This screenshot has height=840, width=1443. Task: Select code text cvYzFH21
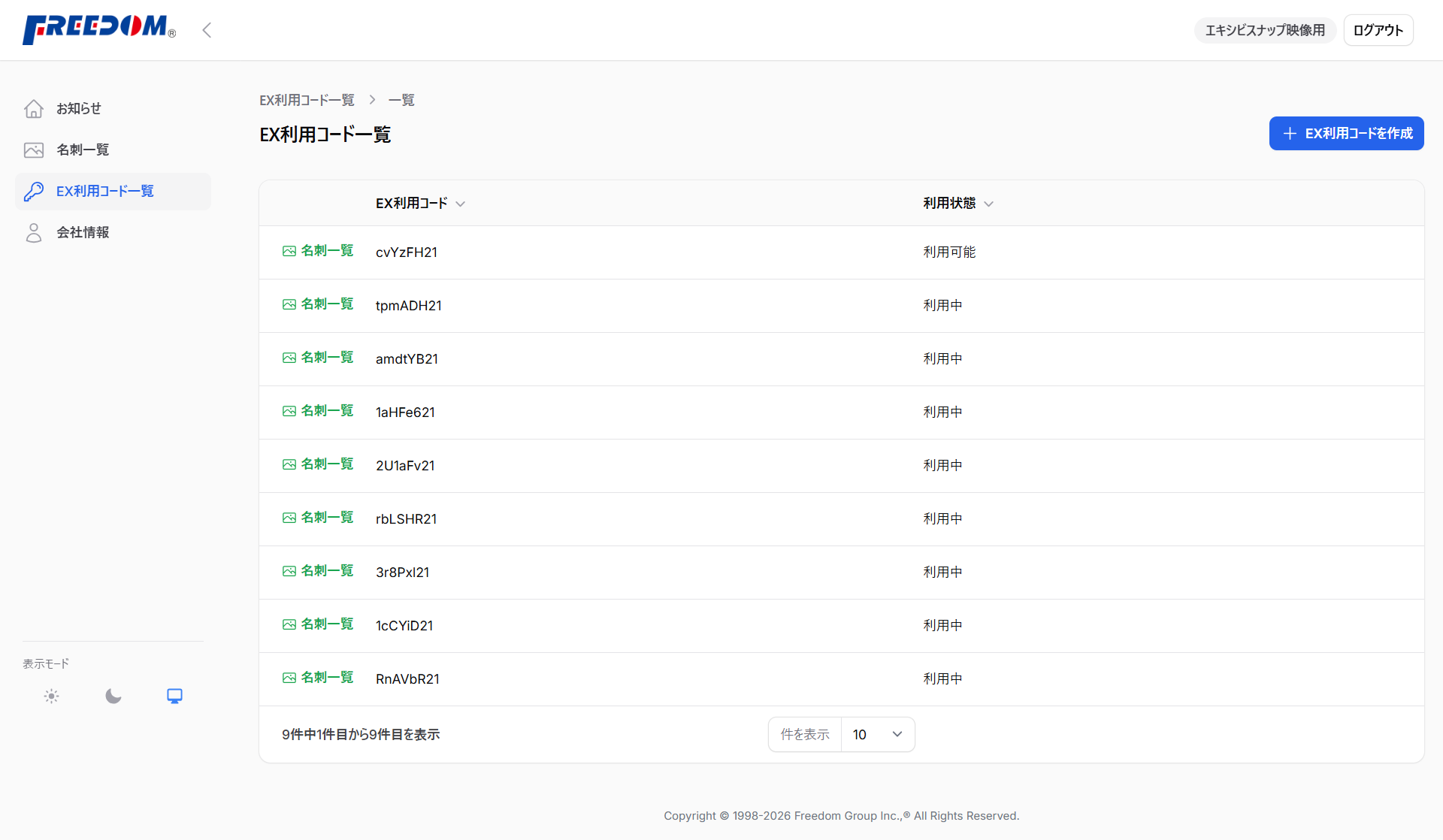point(407,252)
